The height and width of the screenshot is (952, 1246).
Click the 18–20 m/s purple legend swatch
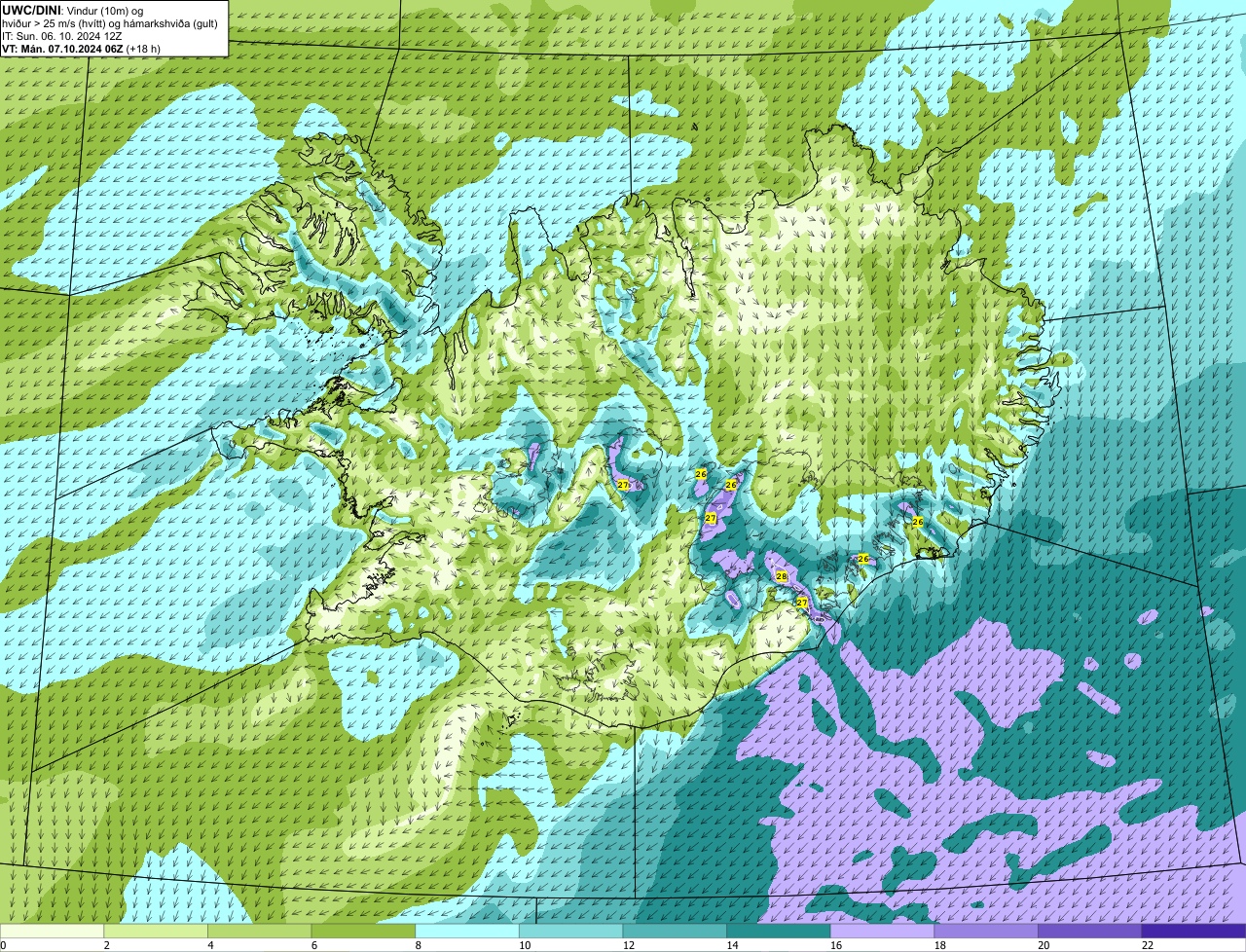point(986,931)
